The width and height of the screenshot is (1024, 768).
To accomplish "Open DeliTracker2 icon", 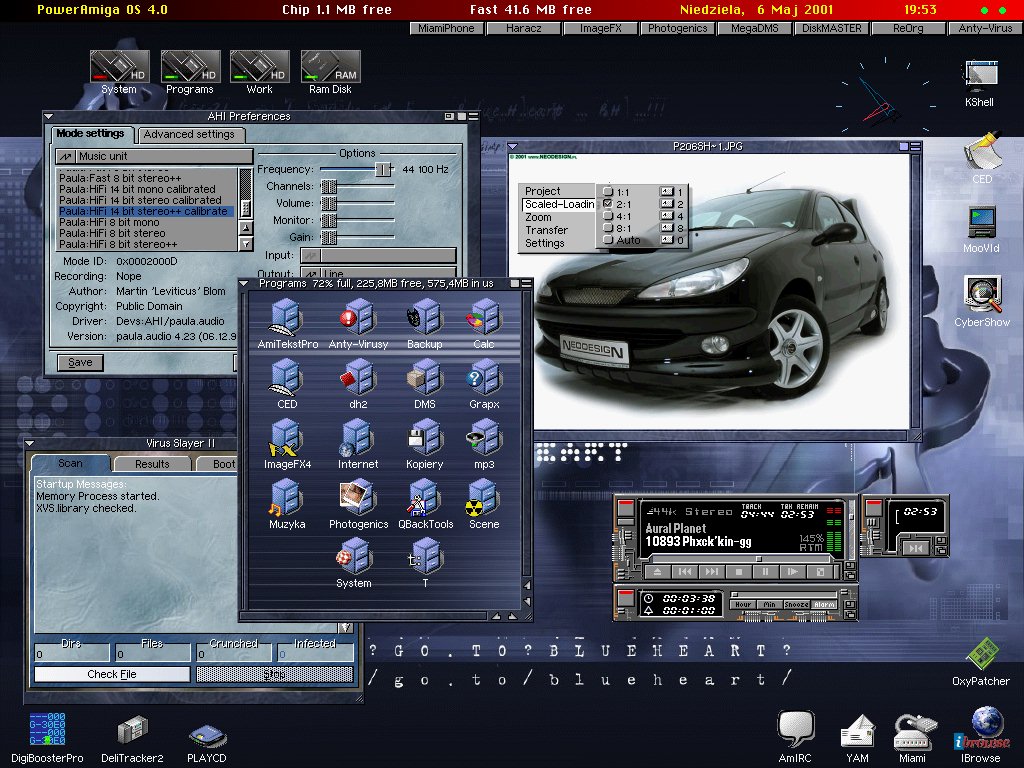I will [x=133, y=739].
